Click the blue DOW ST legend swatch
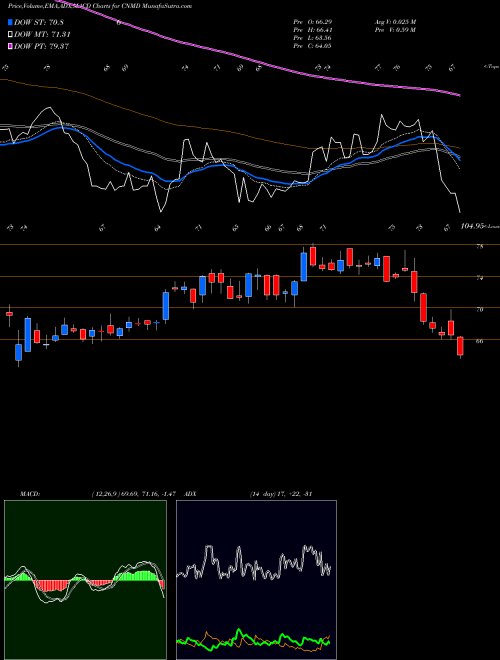500x660 pixels. tap(10, 22)
